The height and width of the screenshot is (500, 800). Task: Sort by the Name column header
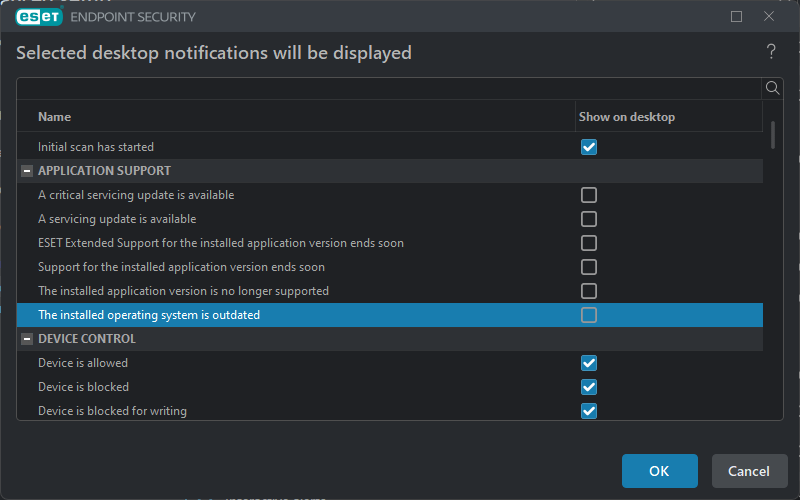click(55, 117)
